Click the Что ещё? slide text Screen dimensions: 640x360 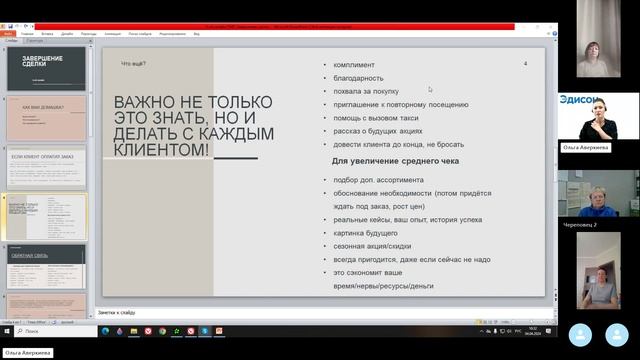pyautogui.click(x=133, y=64)
